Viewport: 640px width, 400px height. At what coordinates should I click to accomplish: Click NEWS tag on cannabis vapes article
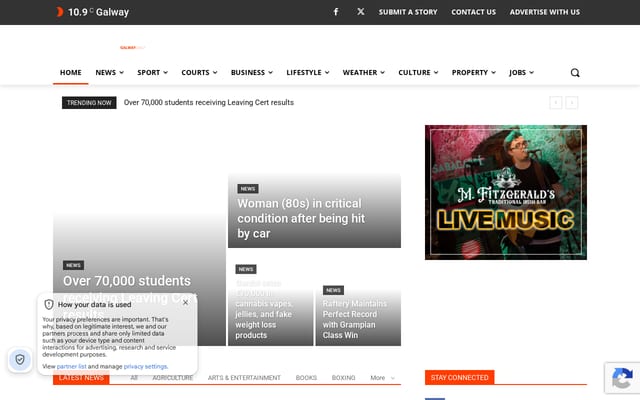tap(246, 269)
